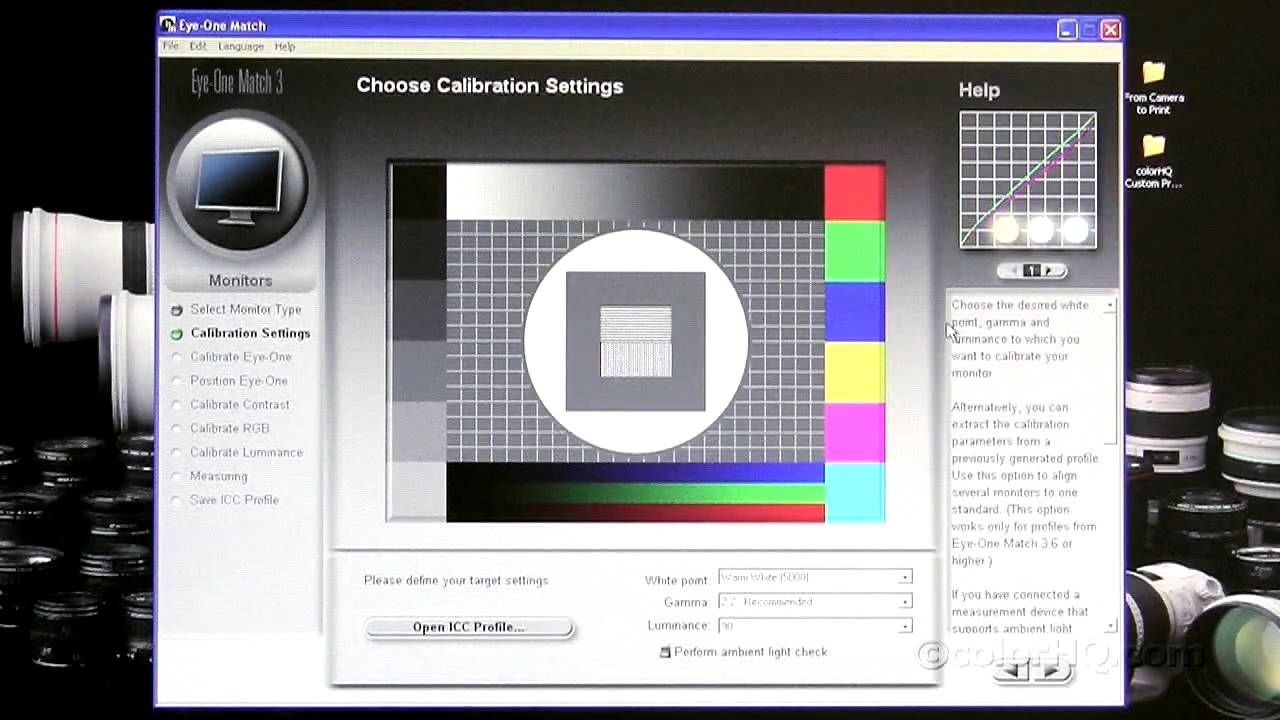Close the Eye-One Match window
Image resolution: width=1280 pixels, height=720 pixels.
point(1110,30)
